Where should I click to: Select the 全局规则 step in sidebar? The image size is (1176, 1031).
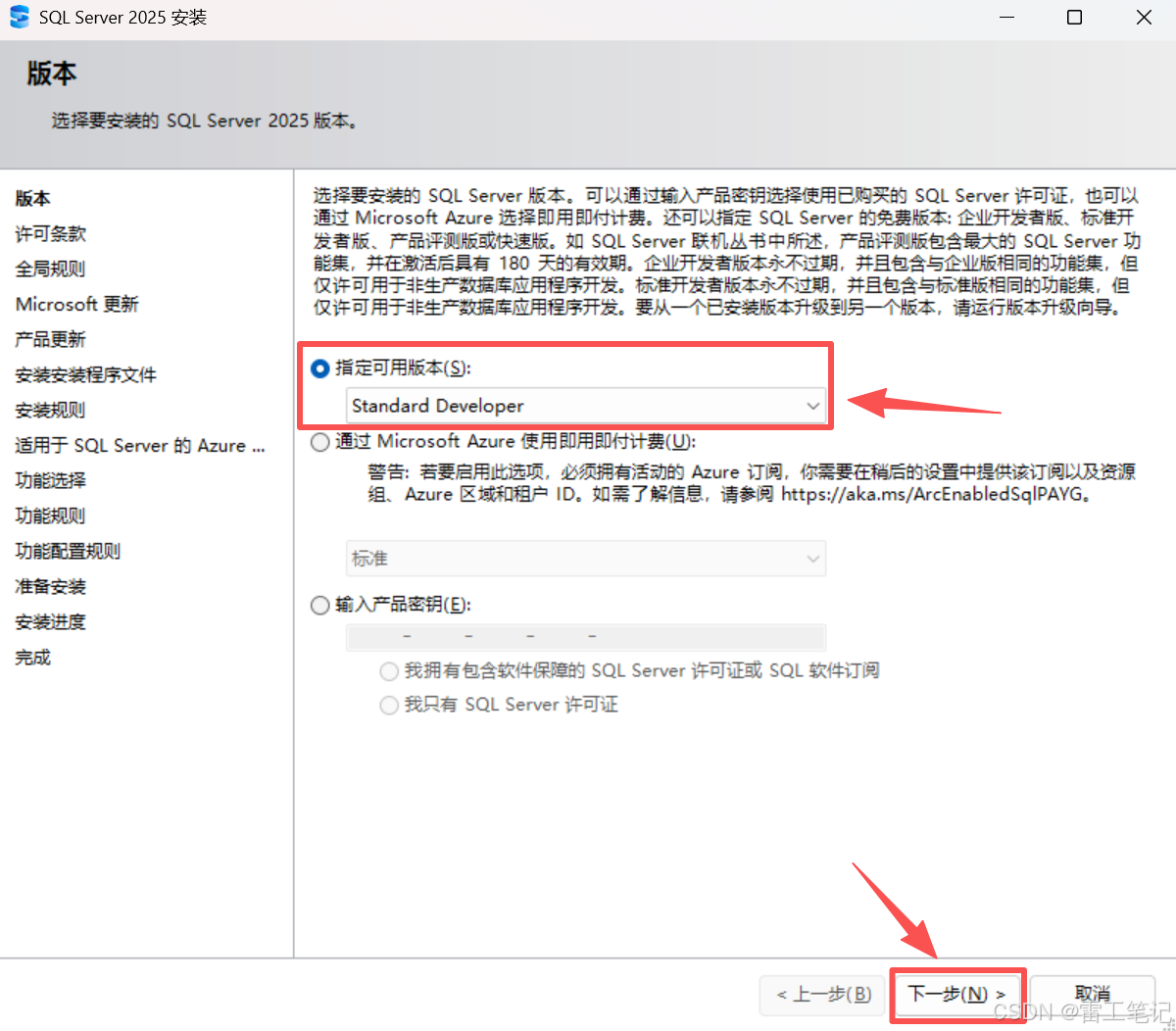coord(51,270)
